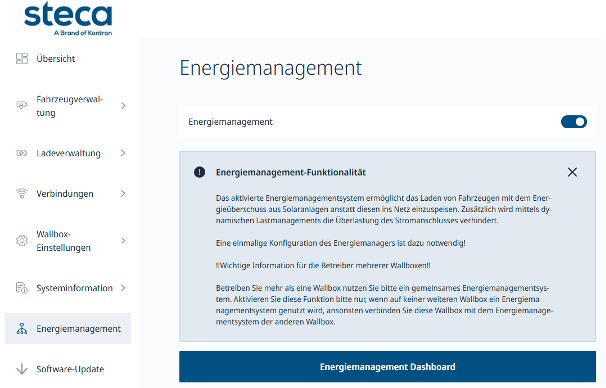Click the Fahrzeugverwaltung car icon

22,105
